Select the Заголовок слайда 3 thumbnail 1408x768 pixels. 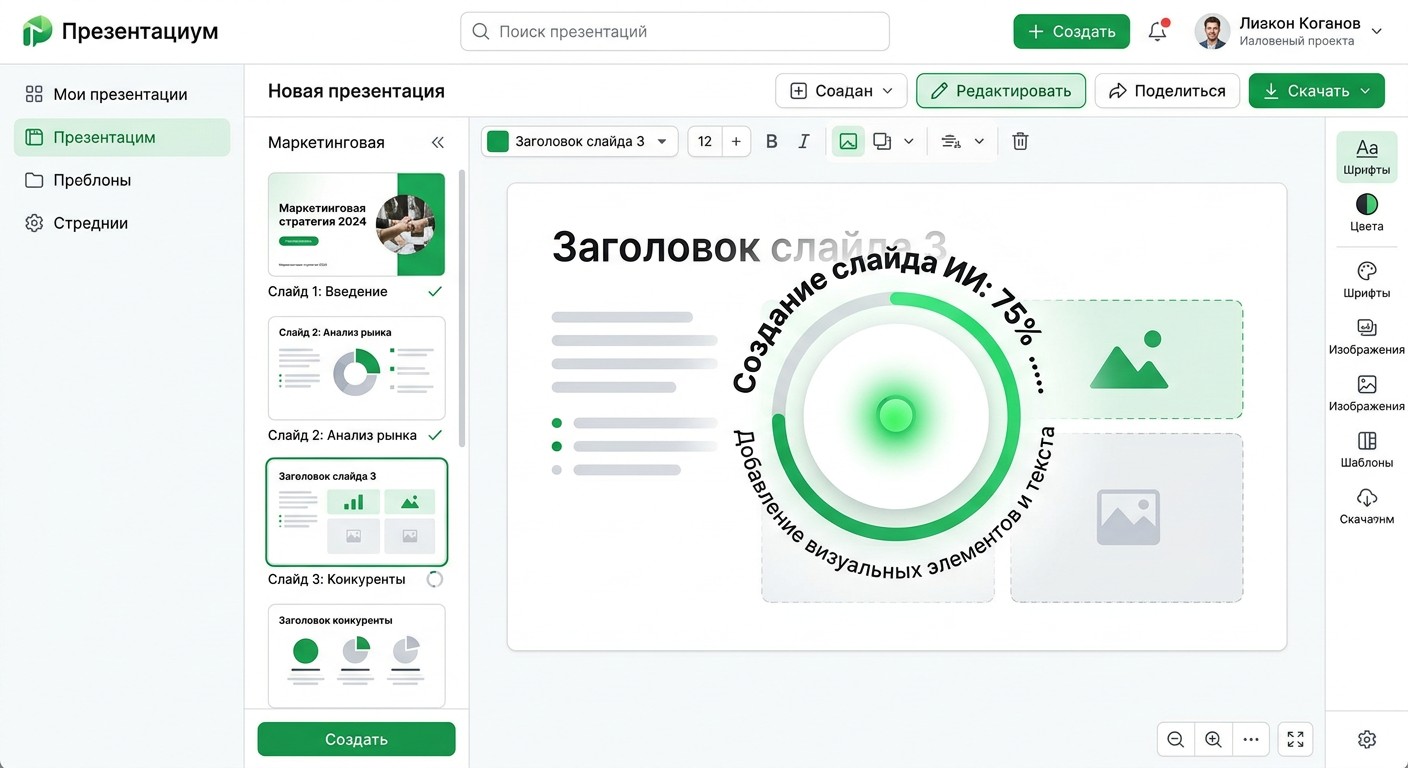tap(356, 512)
